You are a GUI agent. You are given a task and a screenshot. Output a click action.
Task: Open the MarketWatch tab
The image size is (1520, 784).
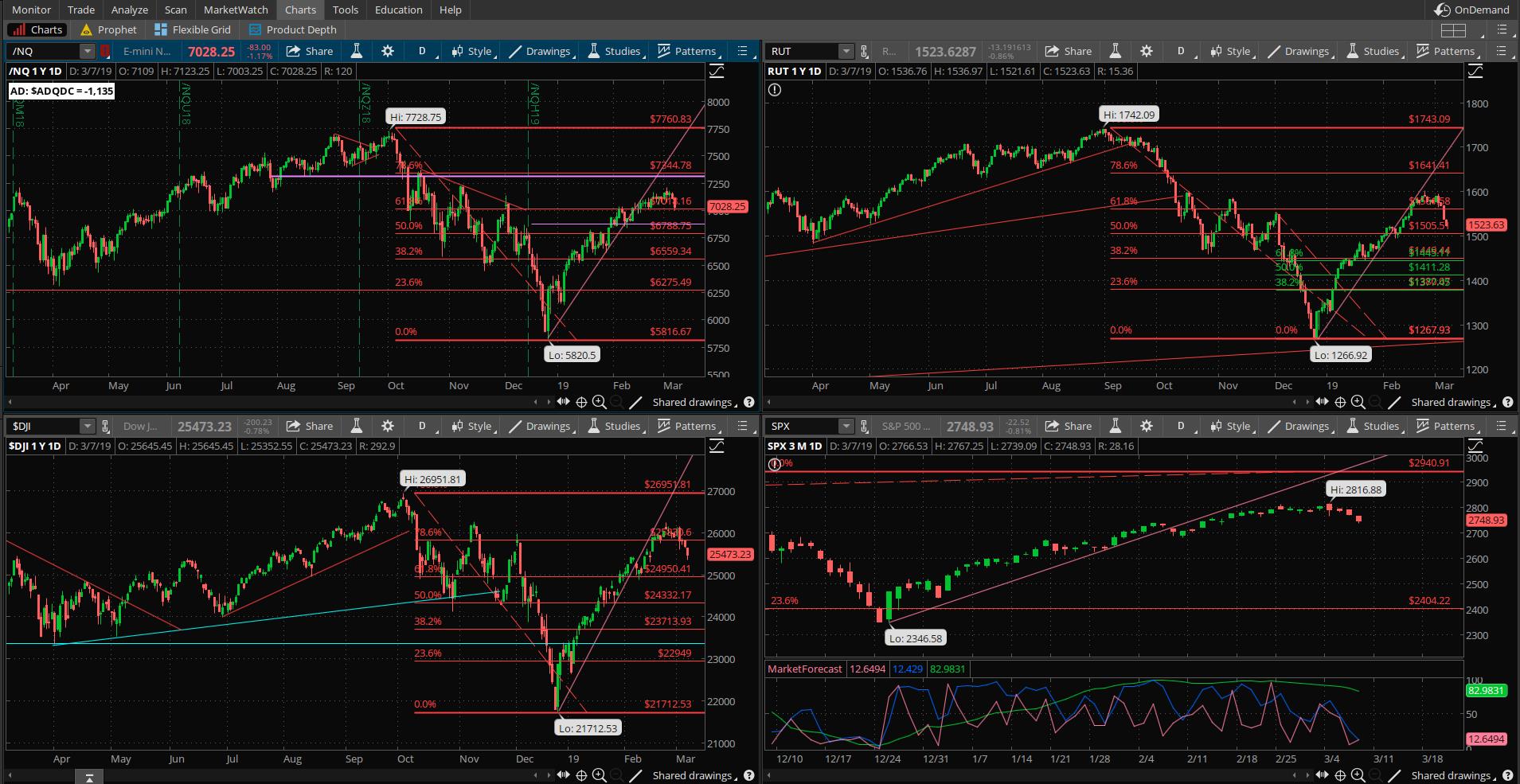236,10
